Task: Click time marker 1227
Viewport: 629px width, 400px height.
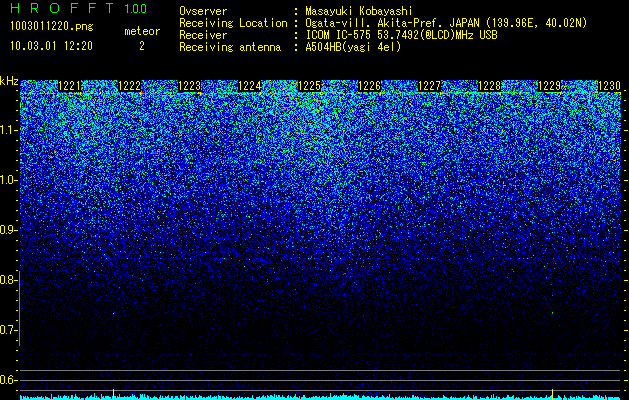Action: 429,86
